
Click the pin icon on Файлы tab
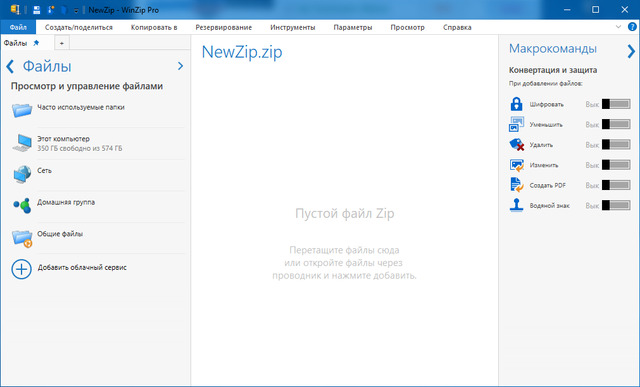[36, 43]
